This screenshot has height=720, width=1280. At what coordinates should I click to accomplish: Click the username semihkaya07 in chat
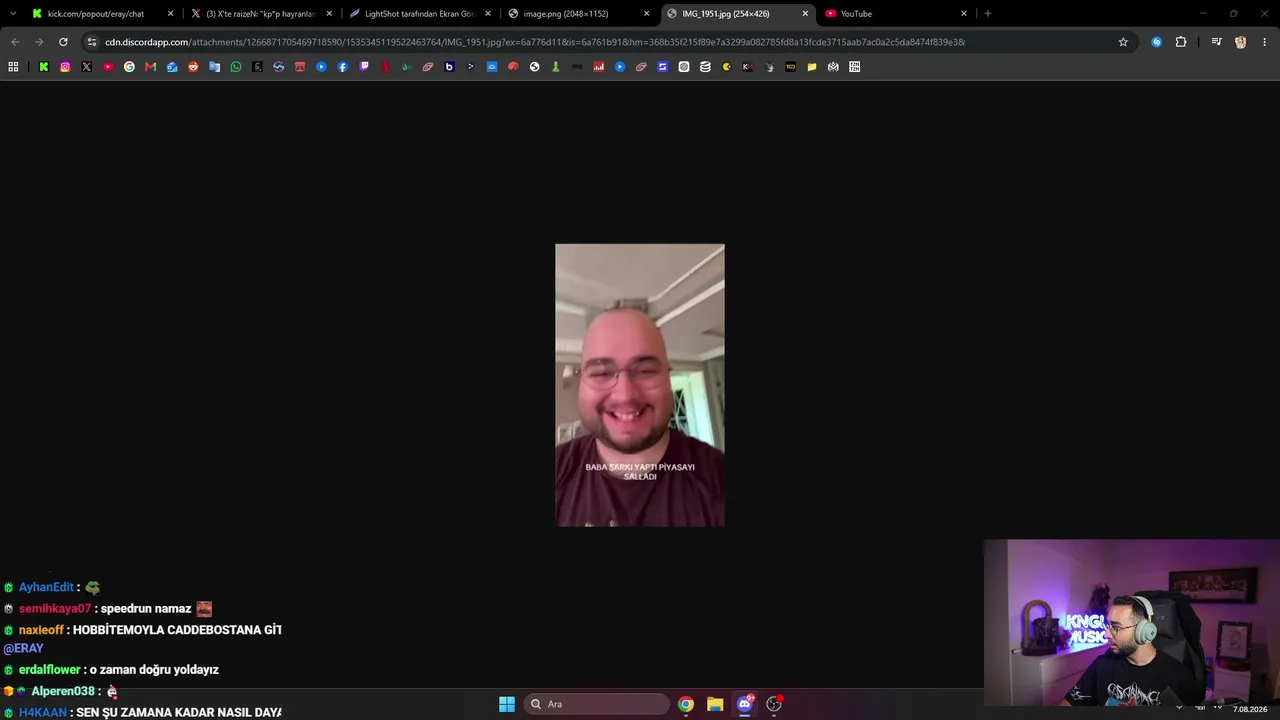55,609
